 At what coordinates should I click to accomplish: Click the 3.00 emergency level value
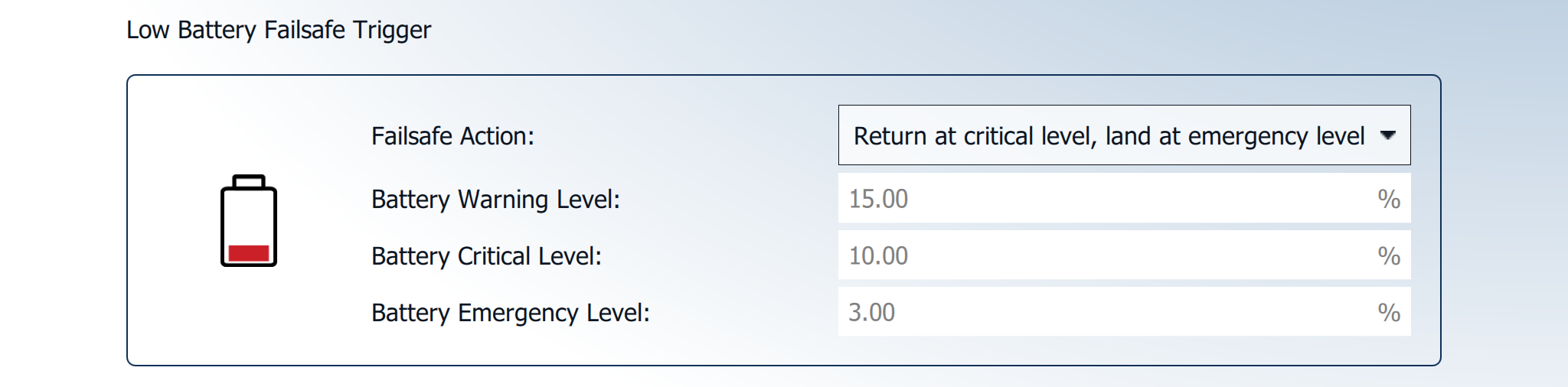pyautogui.click(x=871, y=312)
